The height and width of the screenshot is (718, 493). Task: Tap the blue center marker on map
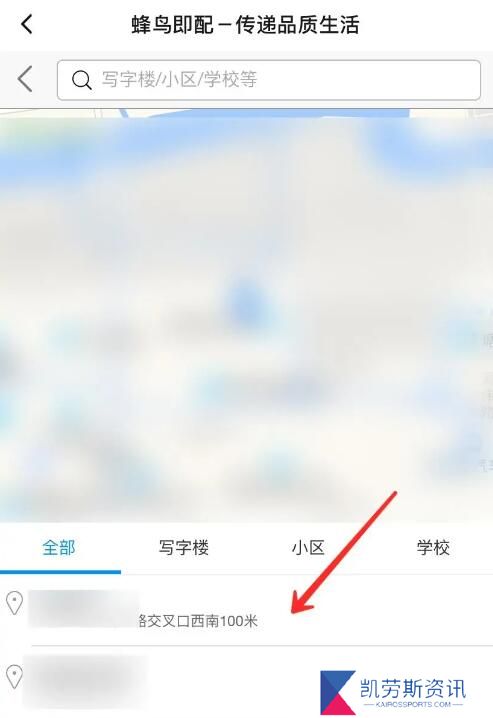click(x=245, y=300)
